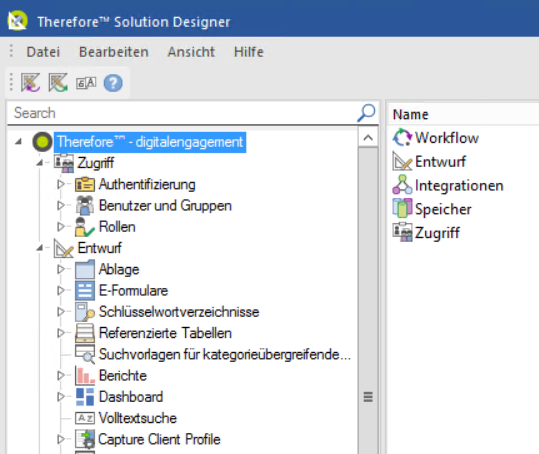
Task: Open the Ansicht menu
Action: tap(191, 52)
